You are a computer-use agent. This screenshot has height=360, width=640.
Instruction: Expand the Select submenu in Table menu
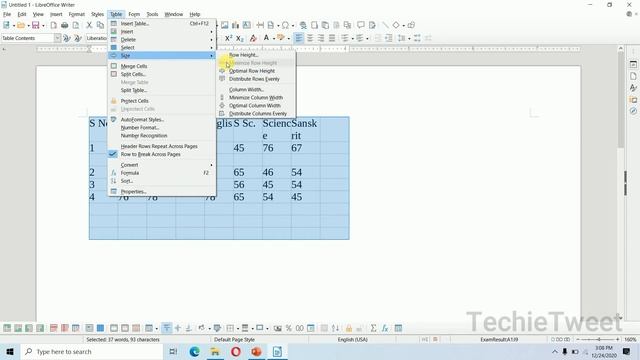coord(162,47)
